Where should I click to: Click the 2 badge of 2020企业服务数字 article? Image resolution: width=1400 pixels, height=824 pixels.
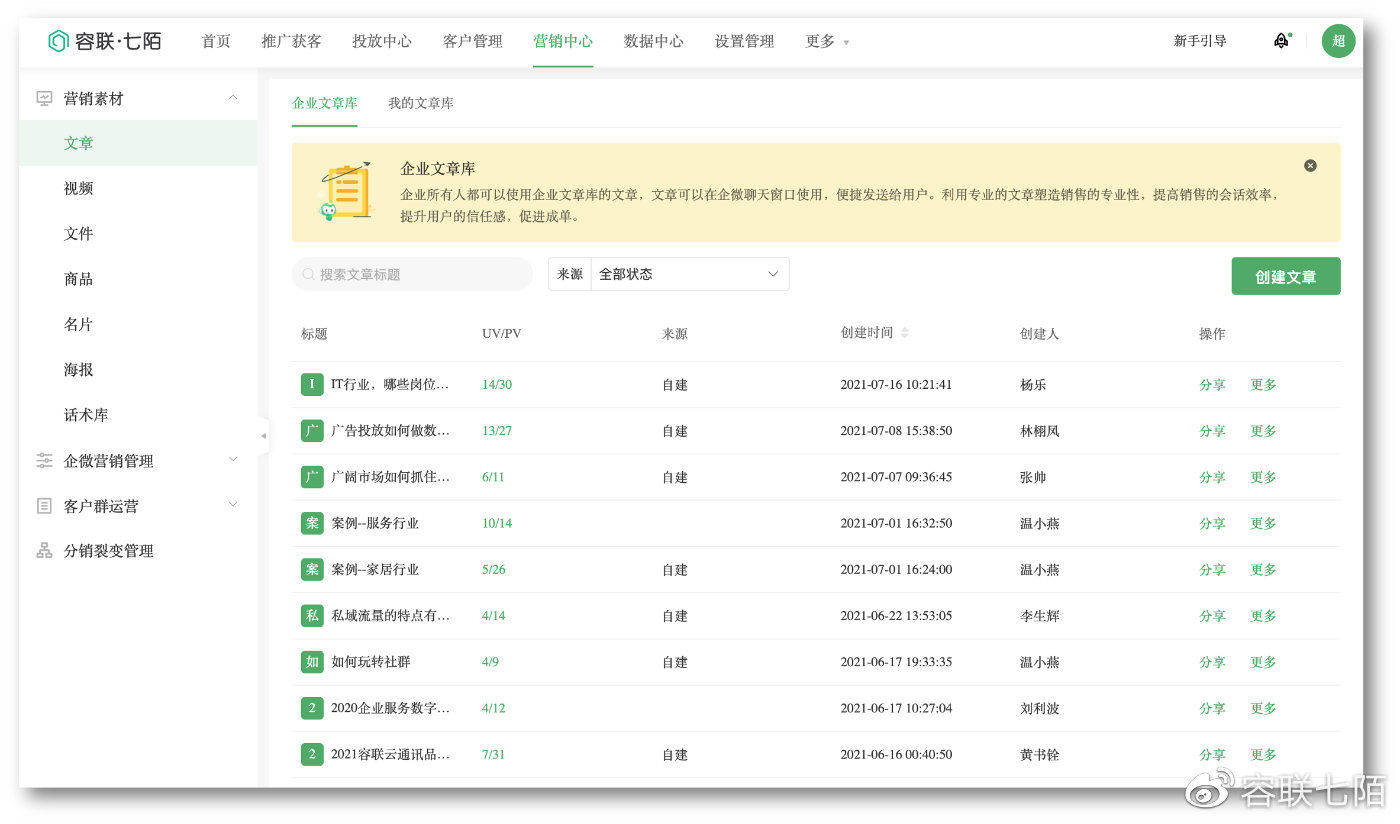pyautogui.click(x=312, y=708)
